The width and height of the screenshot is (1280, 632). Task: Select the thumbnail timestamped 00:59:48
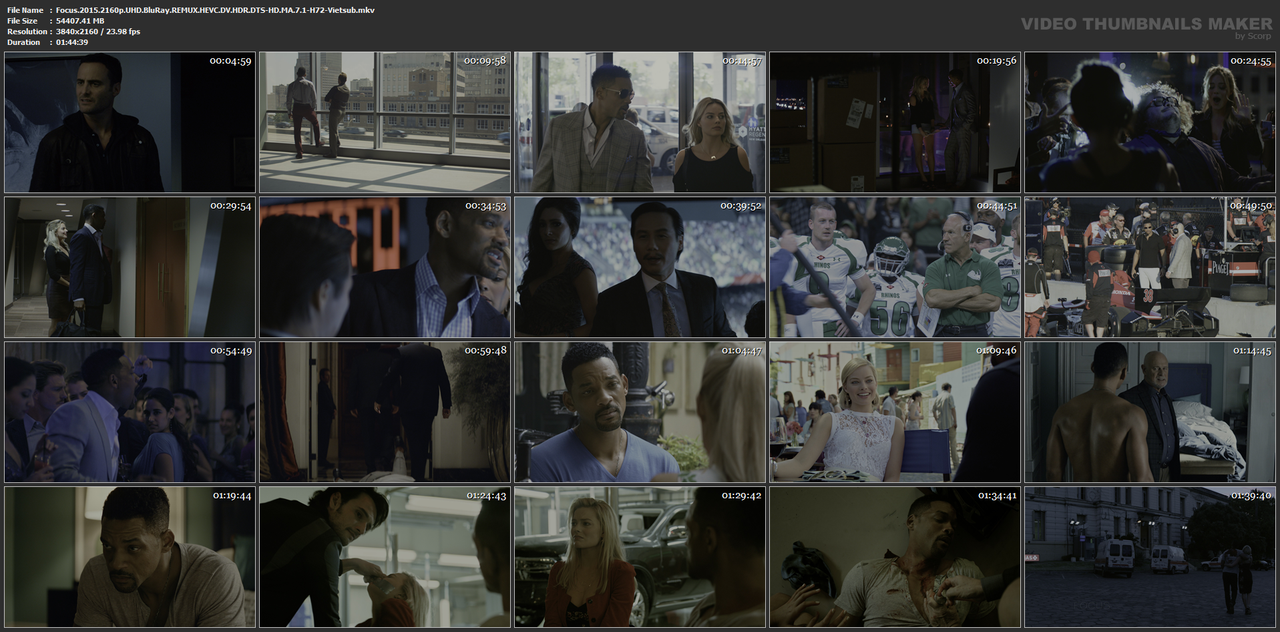[385, 412]
